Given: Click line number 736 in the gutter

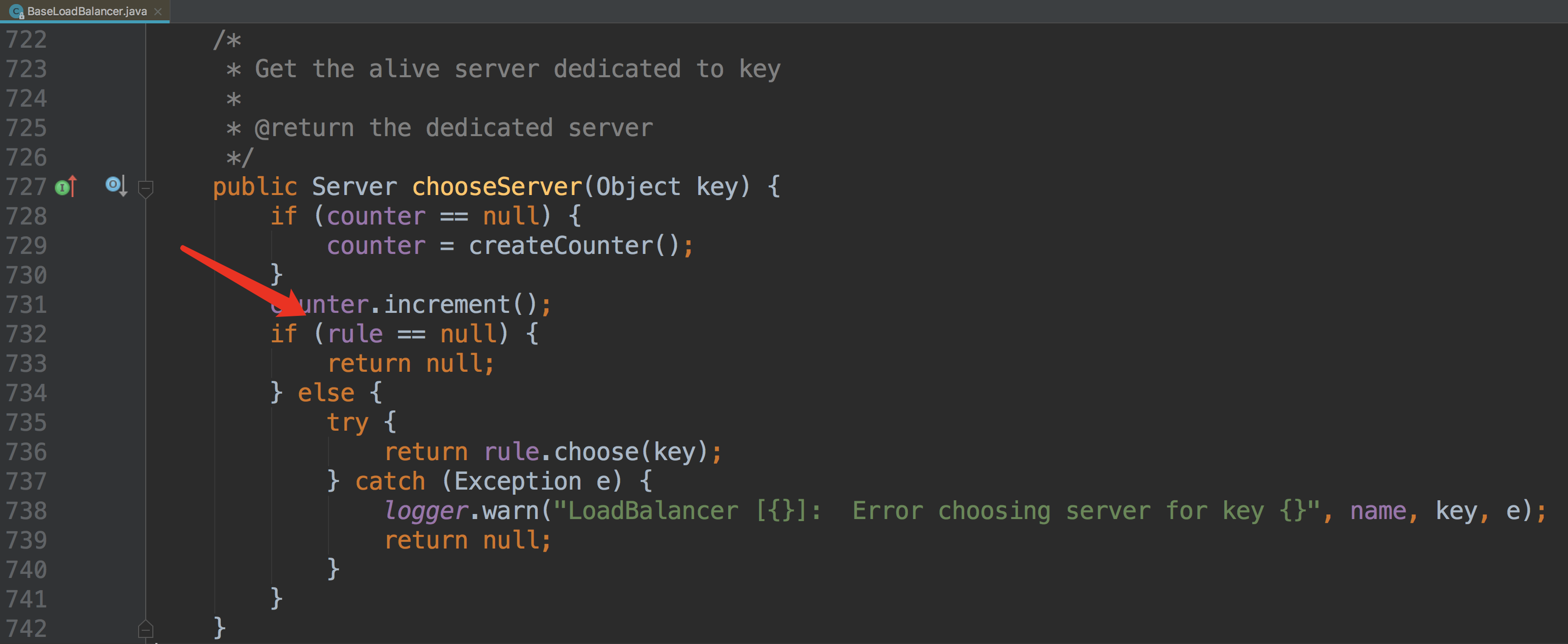Looking at the screenshot, I should coord(26,452).
